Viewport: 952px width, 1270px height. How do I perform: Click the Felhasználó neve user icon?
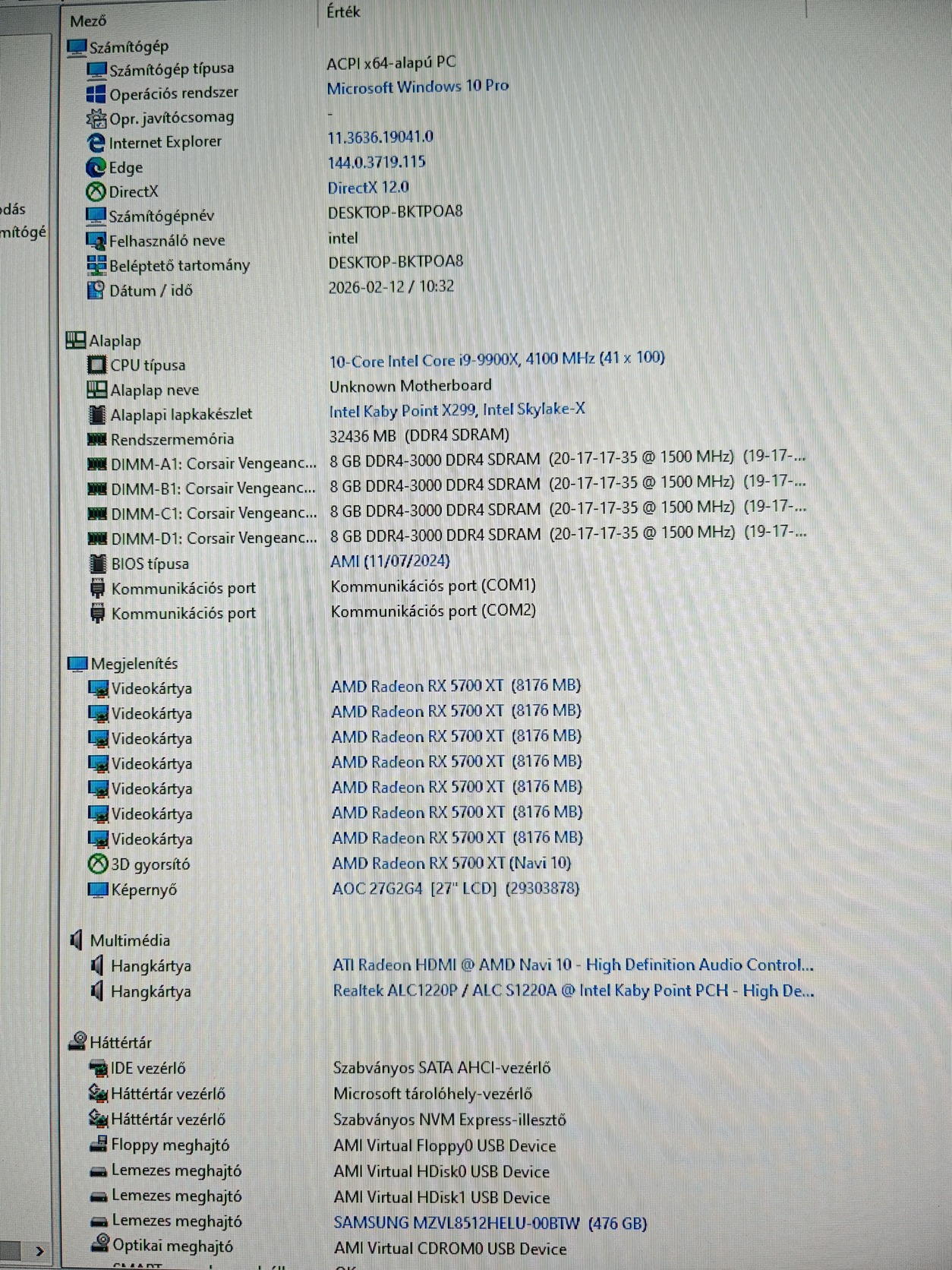96,241
